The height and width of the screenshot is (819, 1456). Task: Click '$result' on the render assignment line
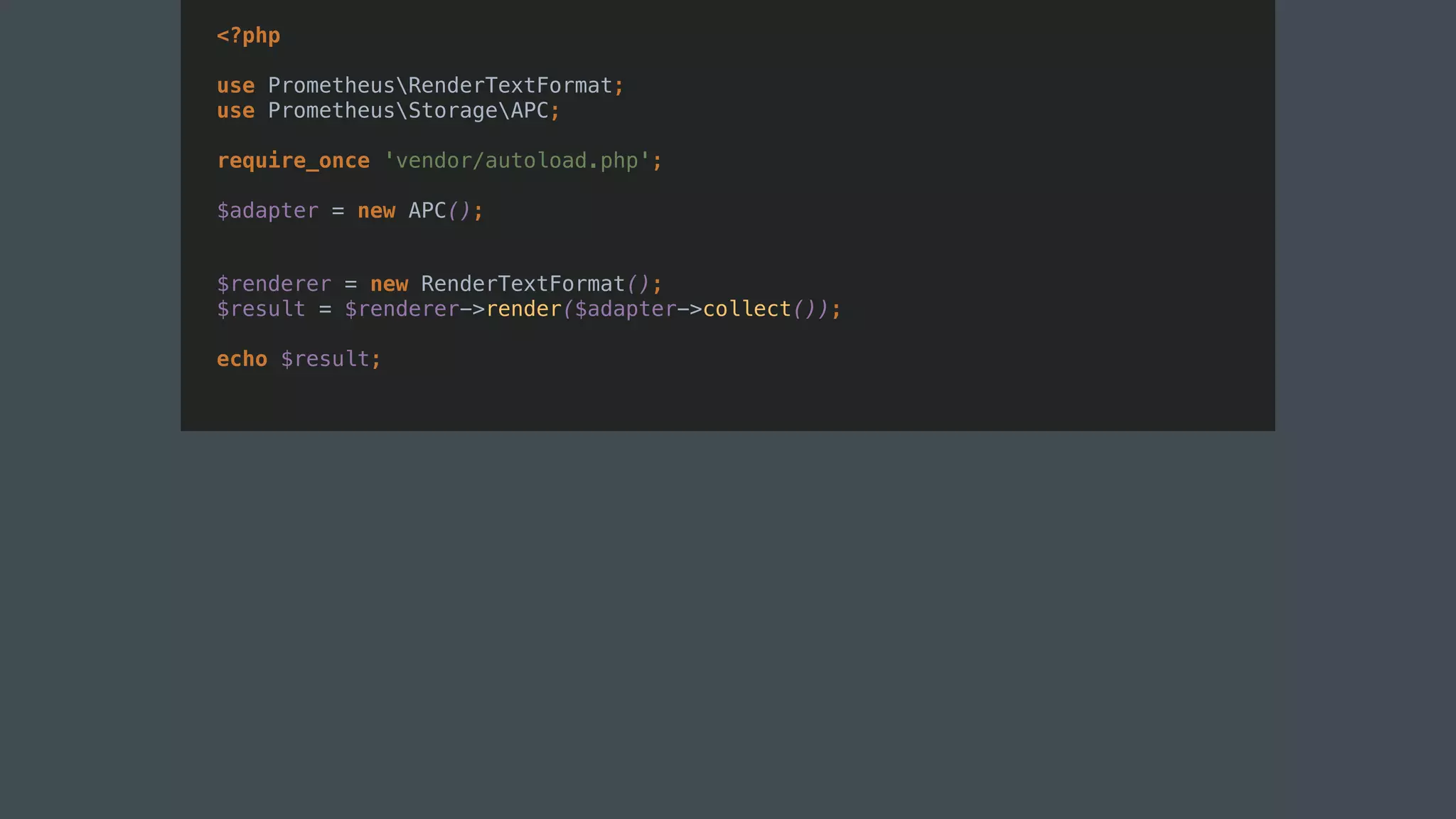261,309
